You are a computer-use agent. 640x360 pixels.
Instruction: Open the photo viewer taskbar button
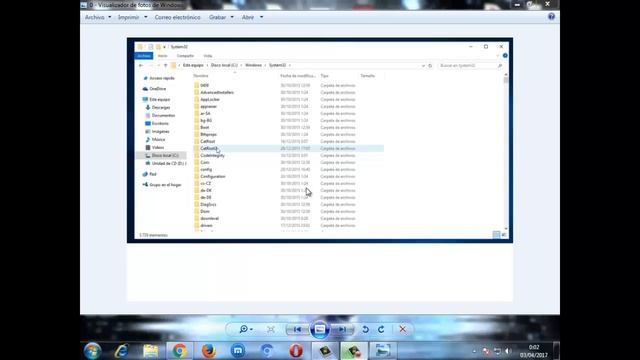point(382,351)
